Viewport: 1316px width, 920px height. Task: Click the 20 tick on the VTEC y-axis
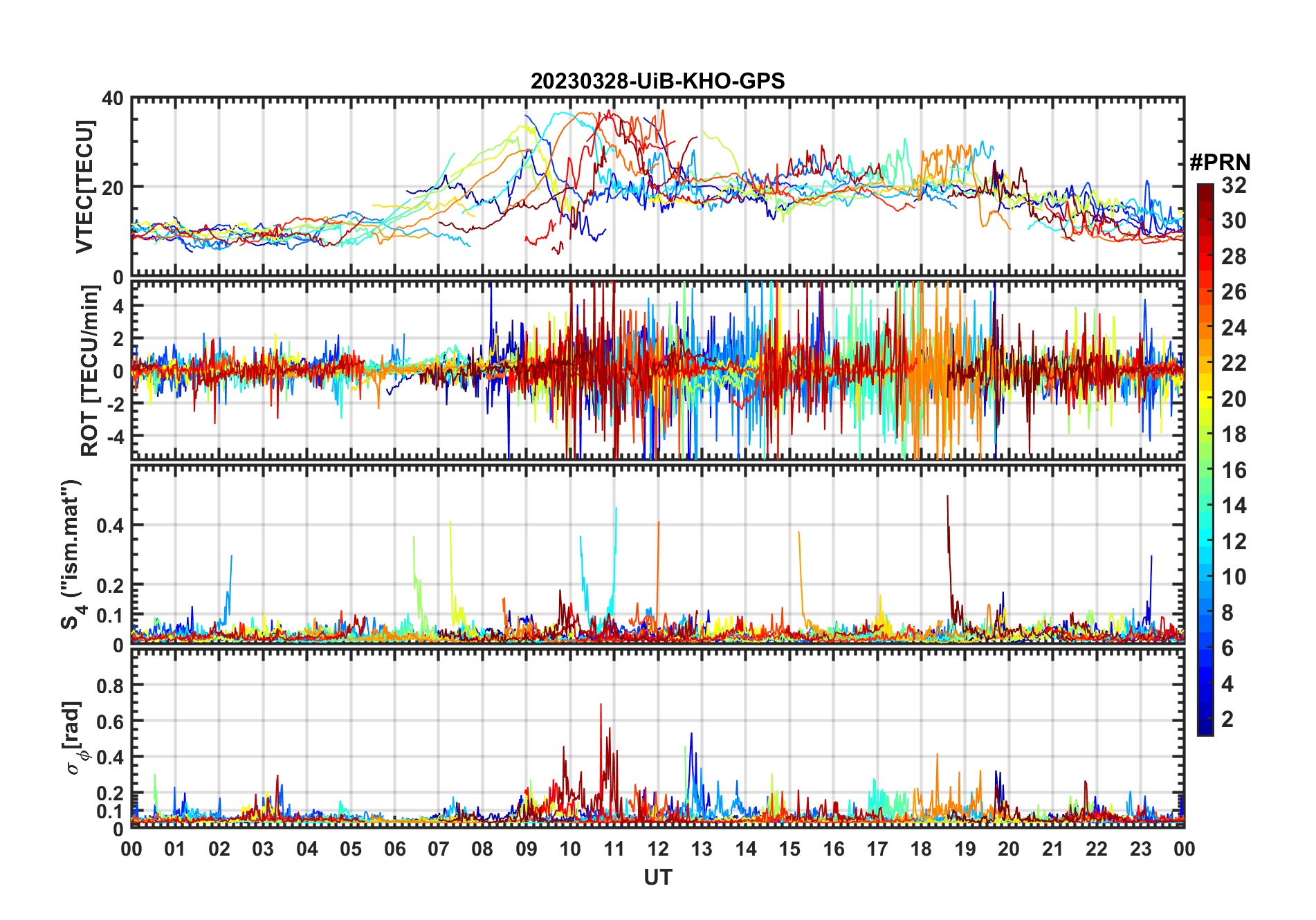click(x=113, y=187)
